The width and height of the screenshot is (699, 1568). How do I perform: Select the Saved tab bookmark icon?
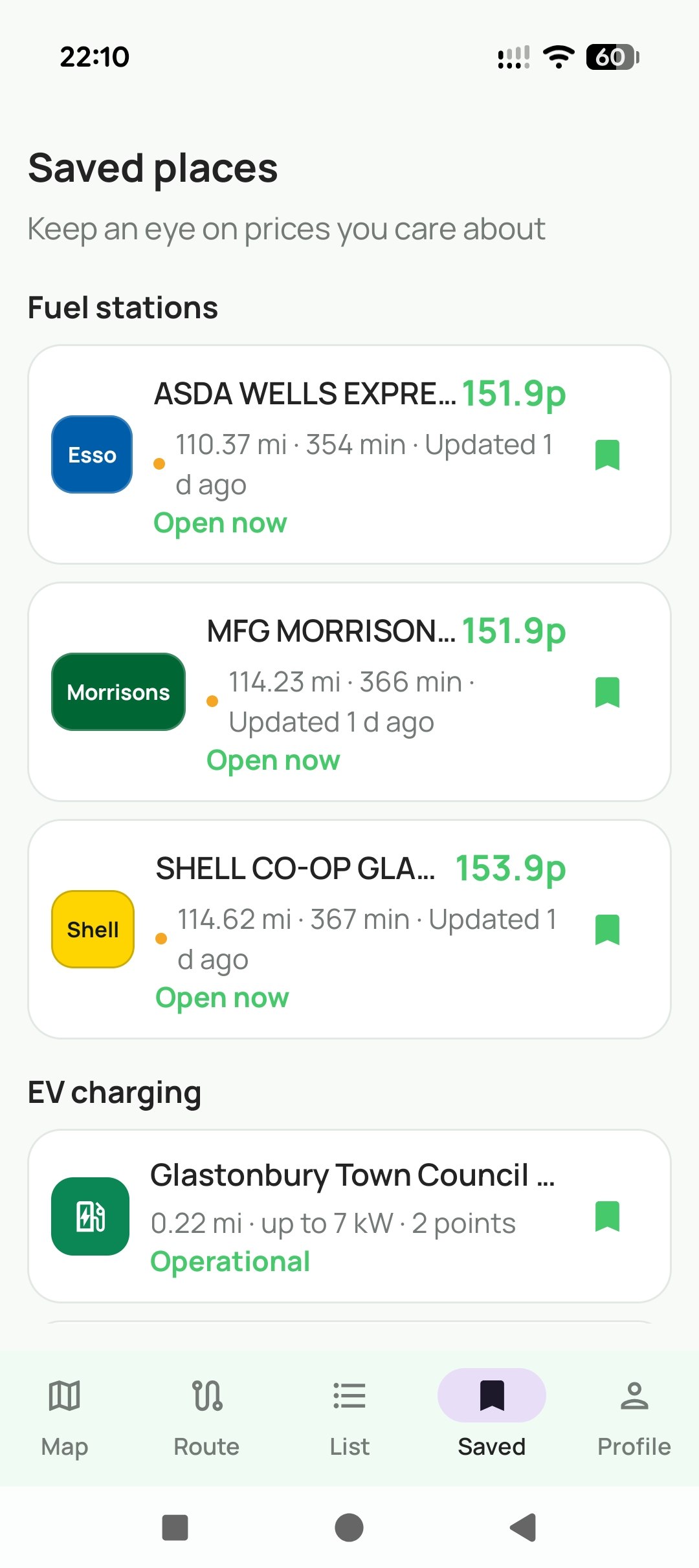(492, 1395)
